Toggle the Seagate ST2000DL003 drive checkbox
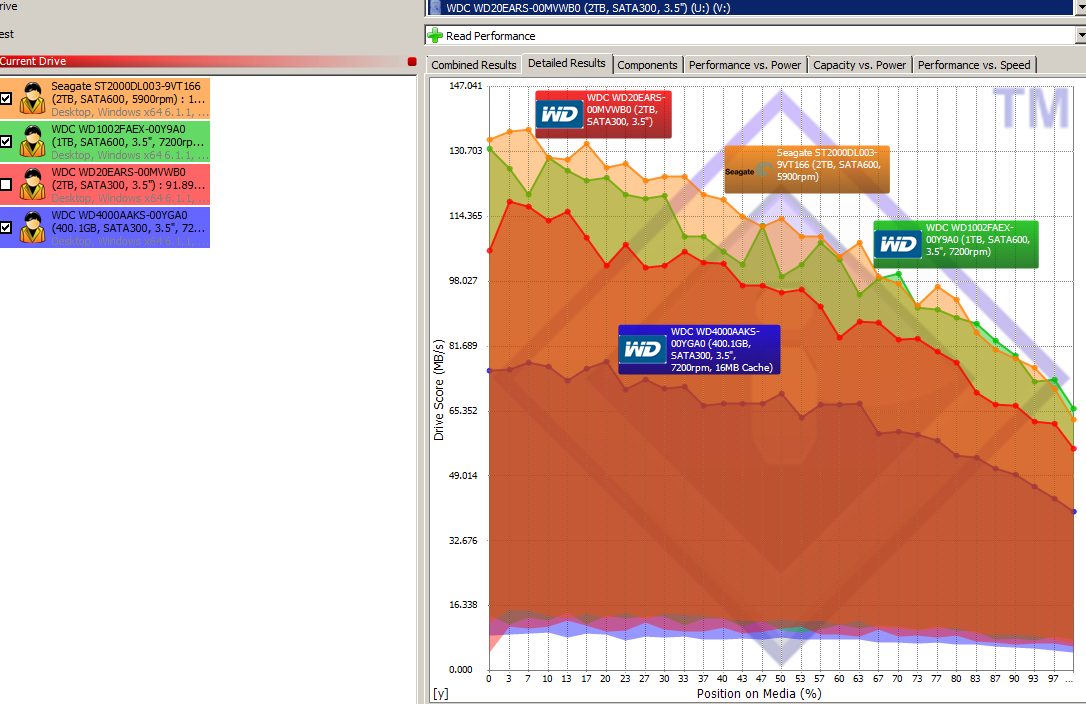This screenshot has width=1086, height=704. point(6,98)
